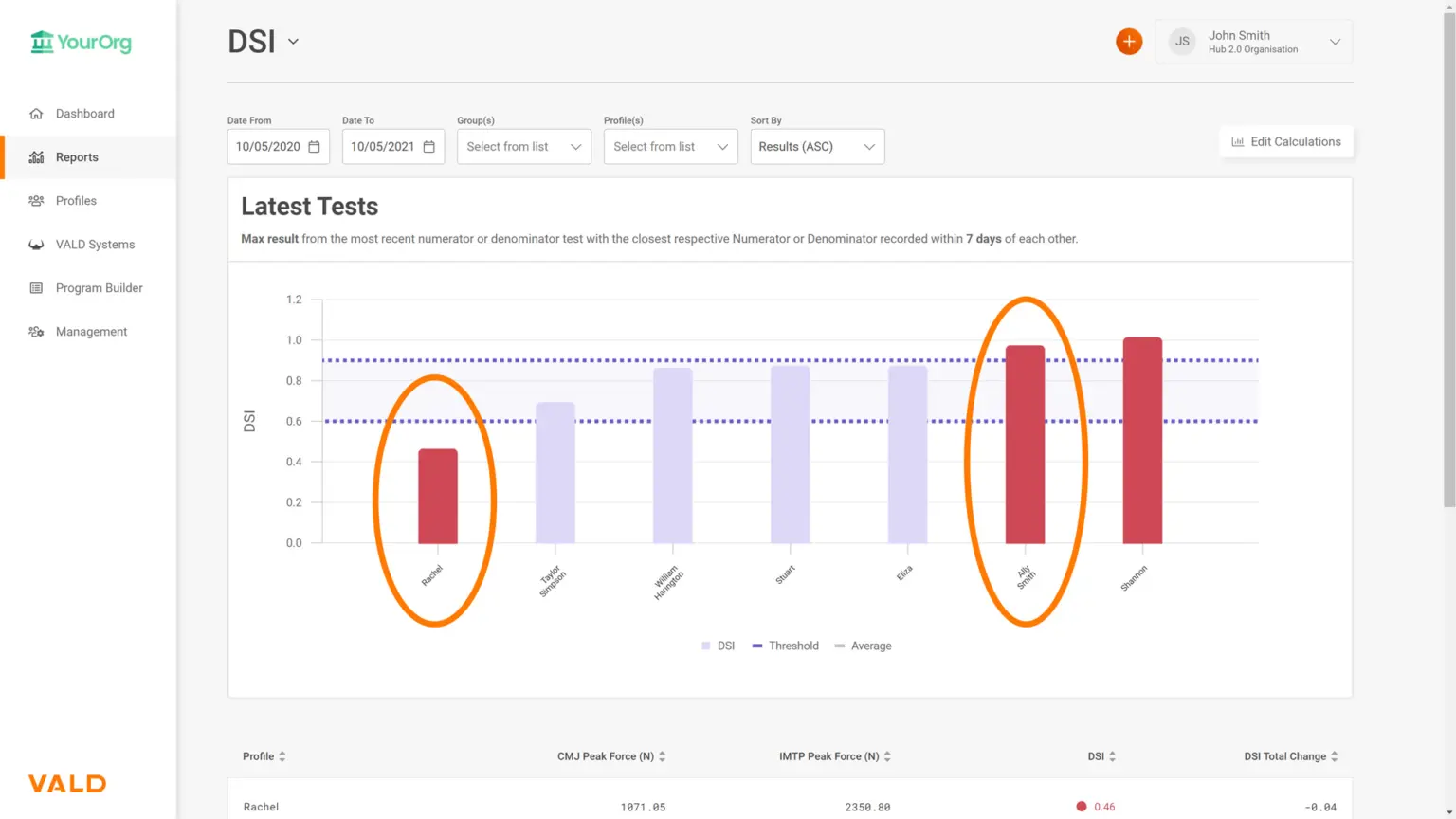Open the Profile(s) select dropdown
Image resolution: width=1456 pixels, height=819 pixels.
click(670, 147)
